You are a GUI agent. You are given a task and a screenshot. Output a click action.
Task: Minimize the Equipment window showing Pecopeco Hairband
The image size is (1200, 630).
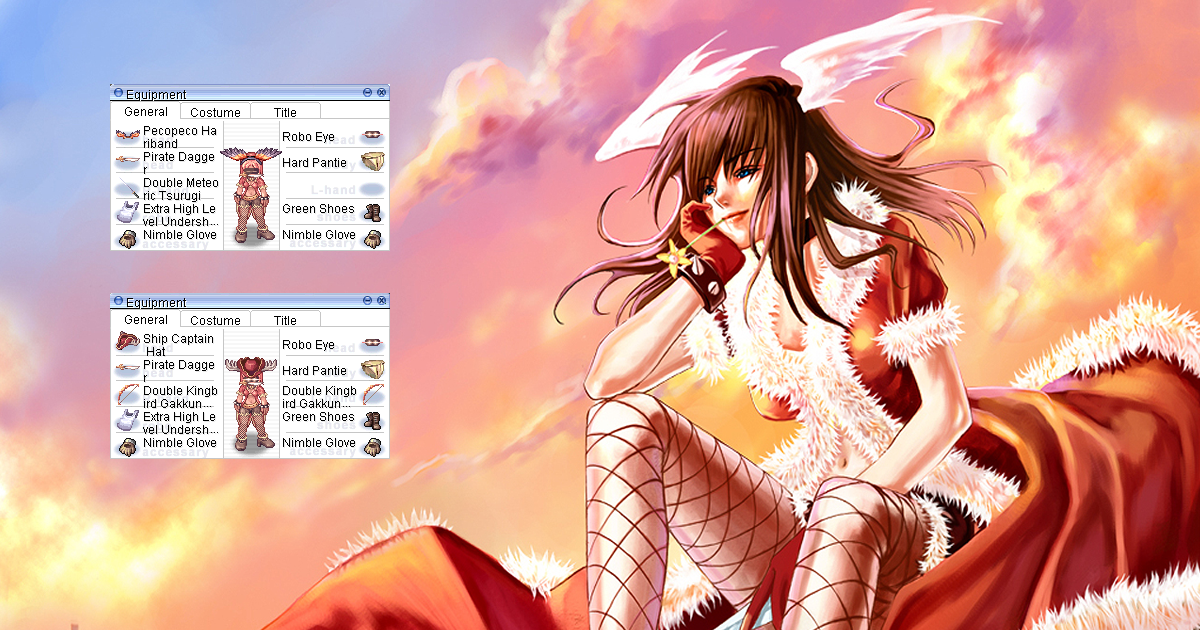coord(367,93)
